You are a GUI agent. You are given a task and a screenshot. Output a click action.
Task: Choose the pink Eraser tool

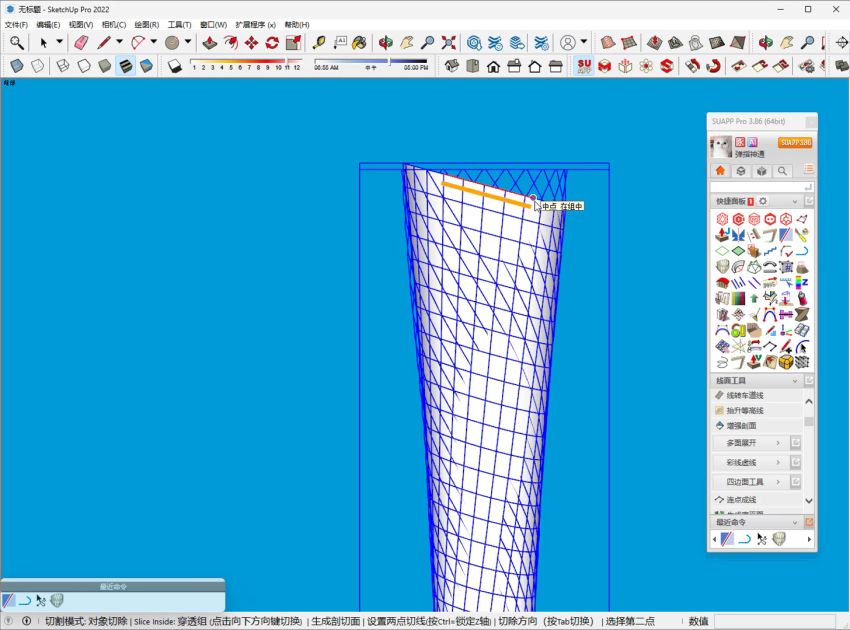81,42
